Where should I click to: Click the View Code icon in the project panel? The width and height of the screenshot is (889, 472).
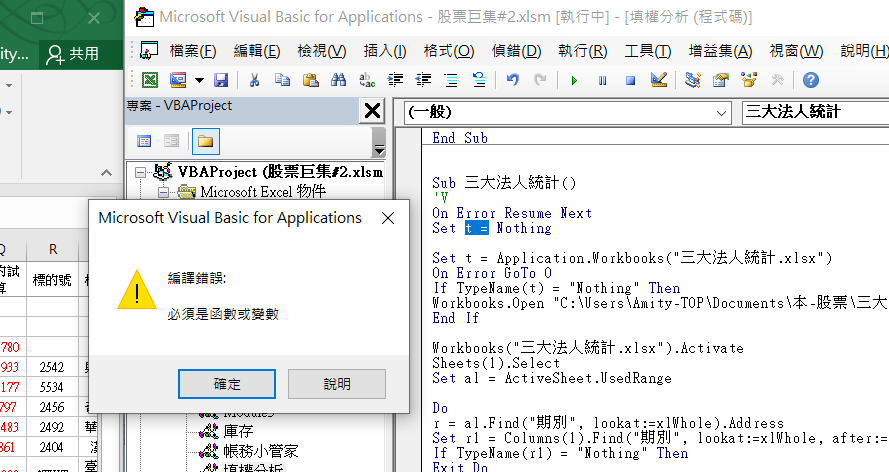coord(144,141)
